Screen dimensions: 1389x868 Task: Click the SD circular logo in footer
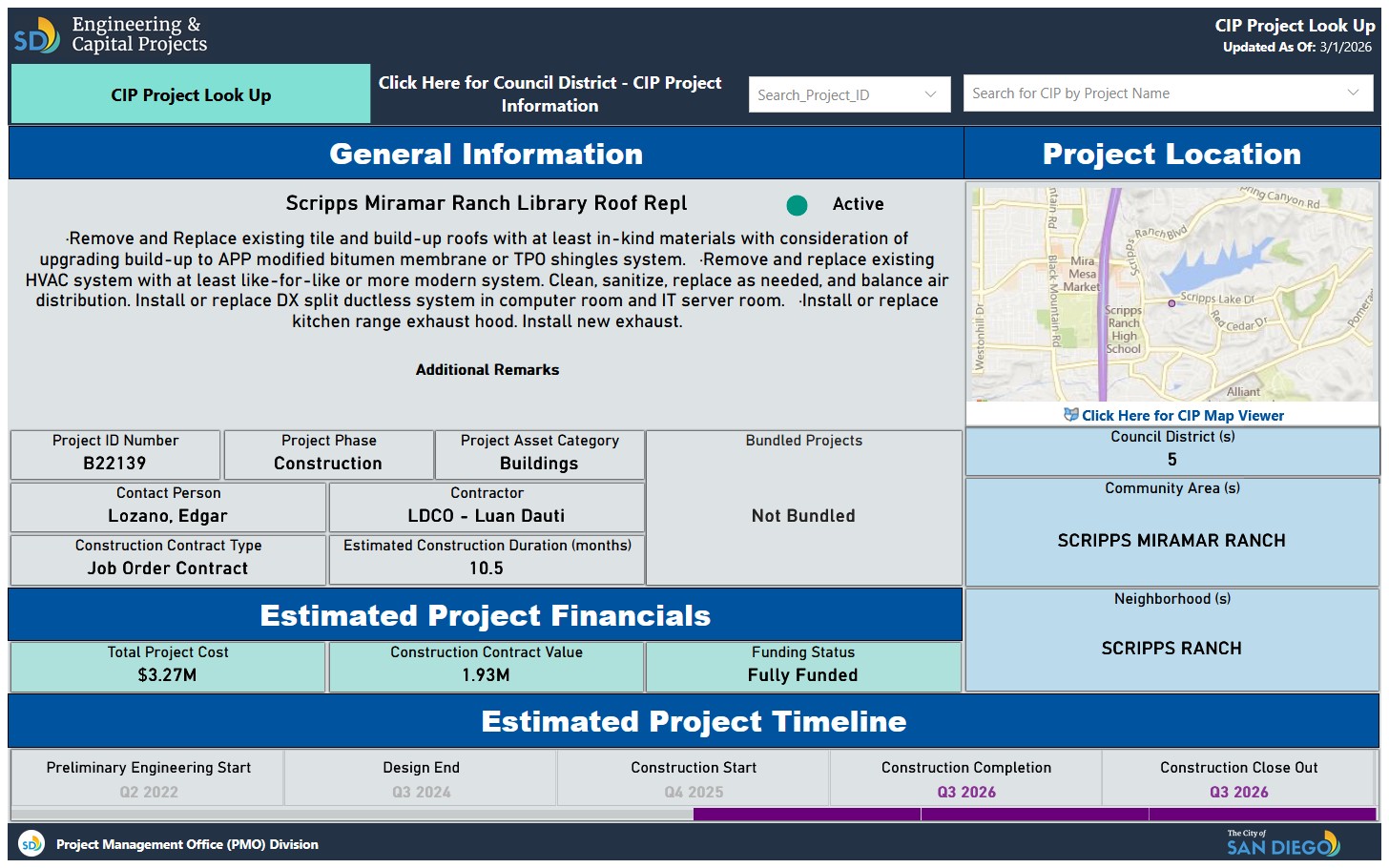[x=31, y=844]
